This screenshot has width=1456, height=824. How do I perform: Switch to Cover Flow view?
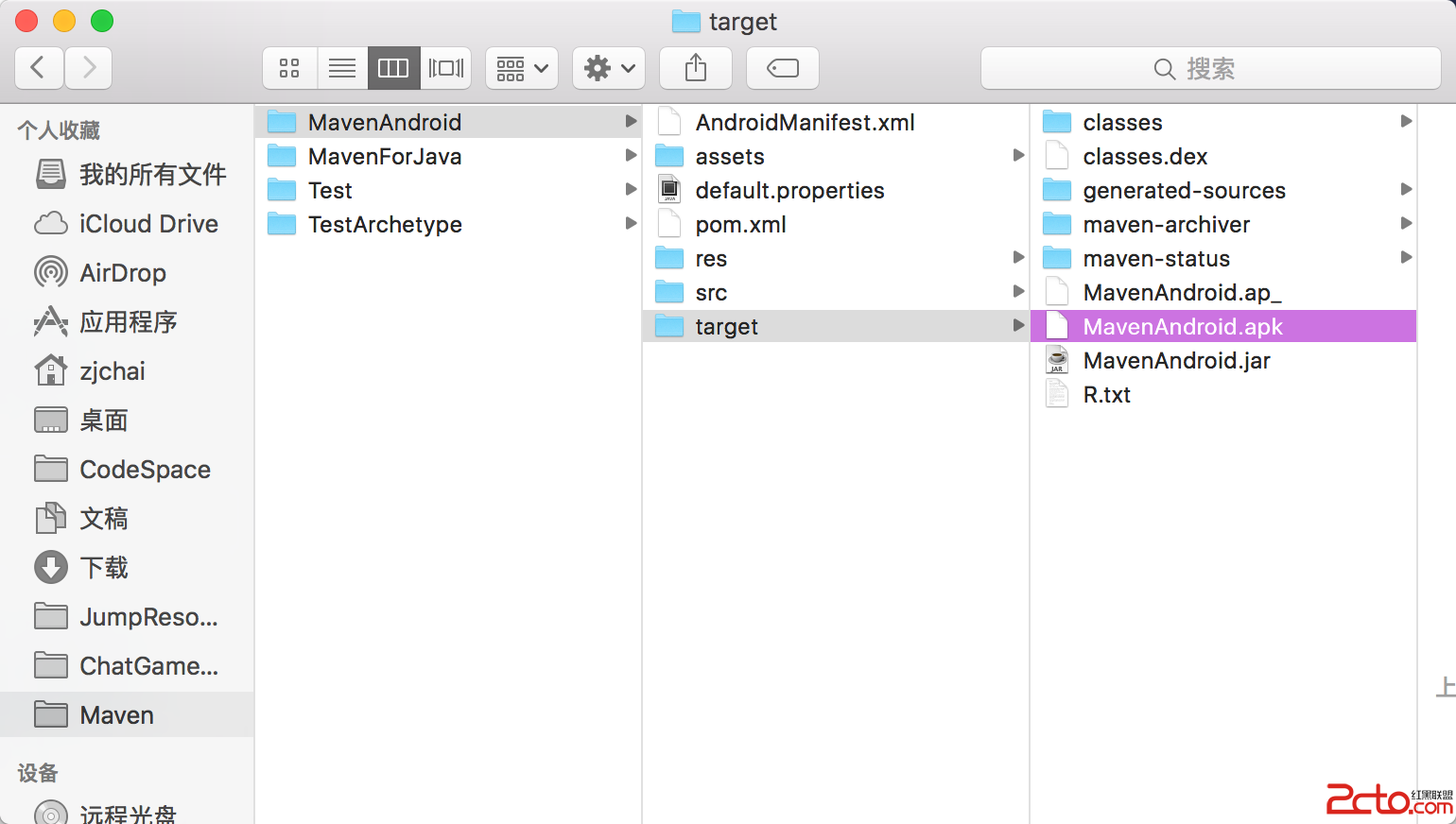(x=446, y=68)
